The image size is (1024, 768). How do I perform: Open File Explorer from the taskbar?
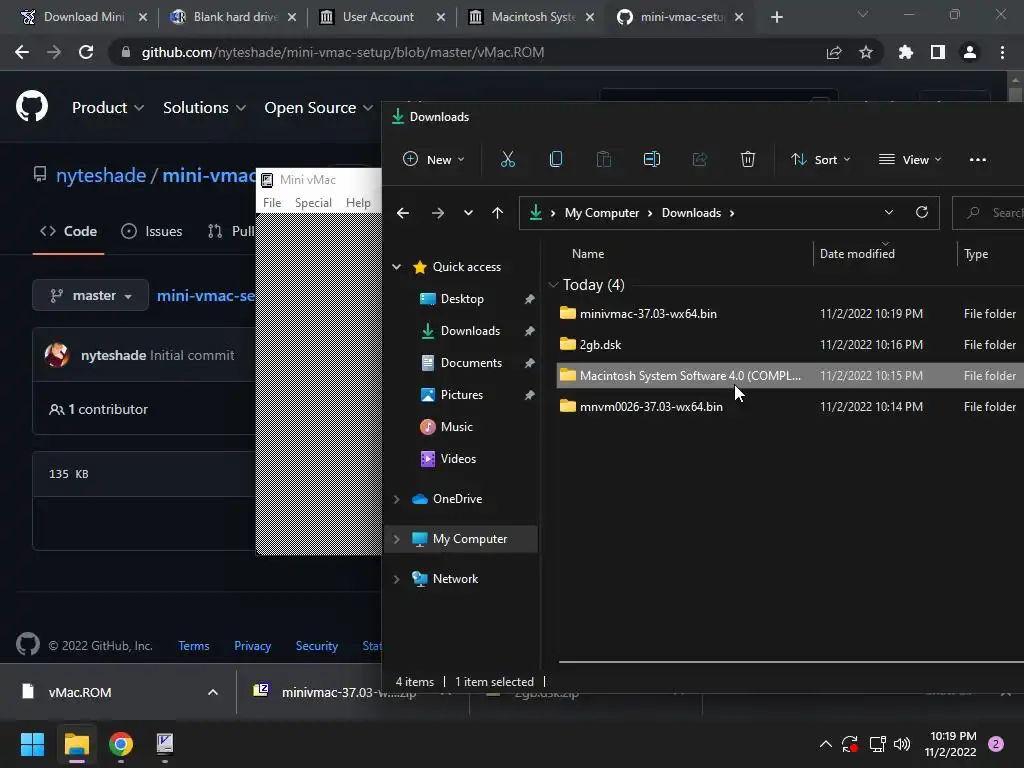(x=76, y=744)
